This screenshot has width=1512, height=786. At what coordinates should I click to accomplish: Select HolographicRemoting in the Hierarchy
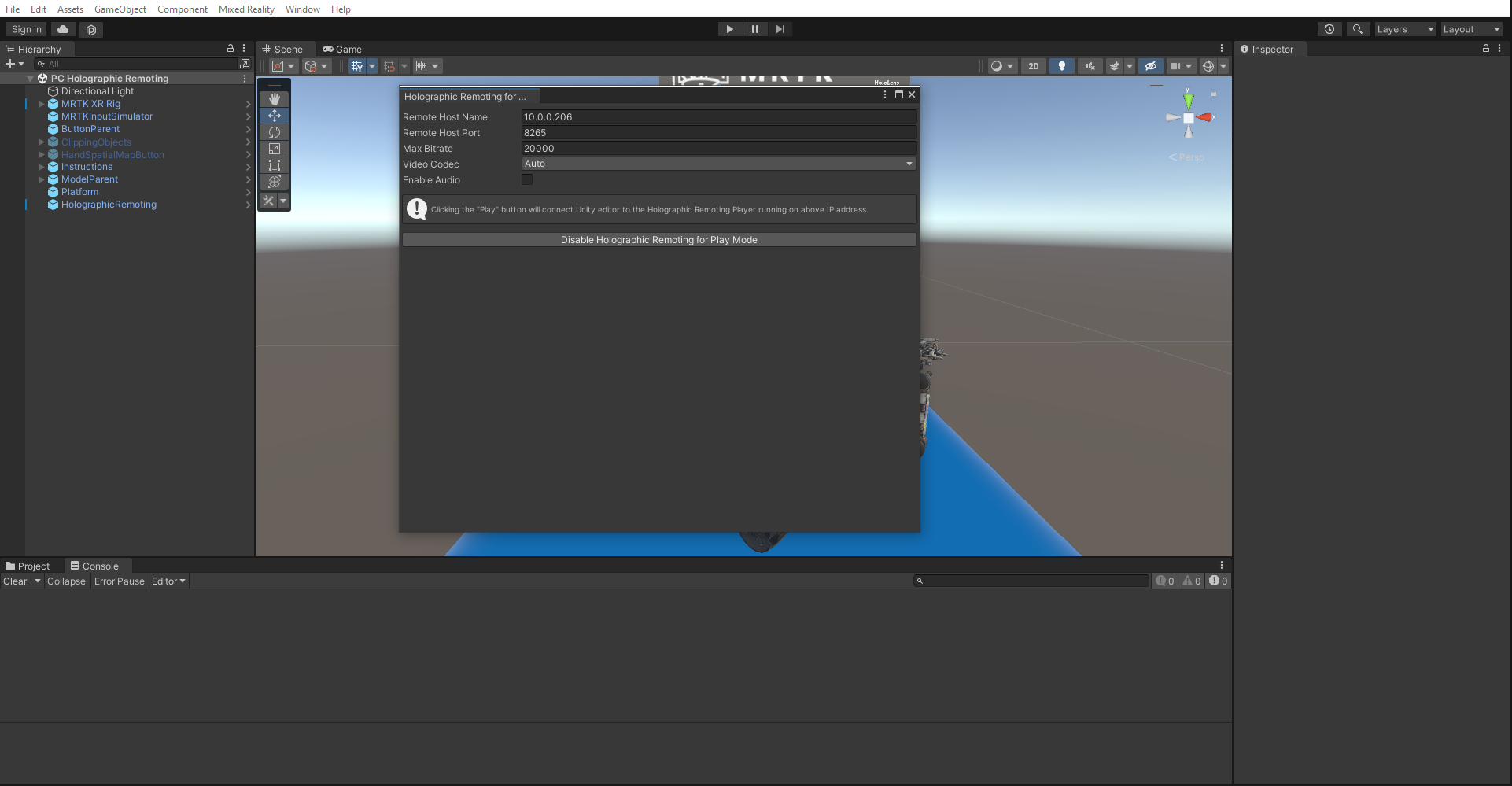[x=109, y=205]
